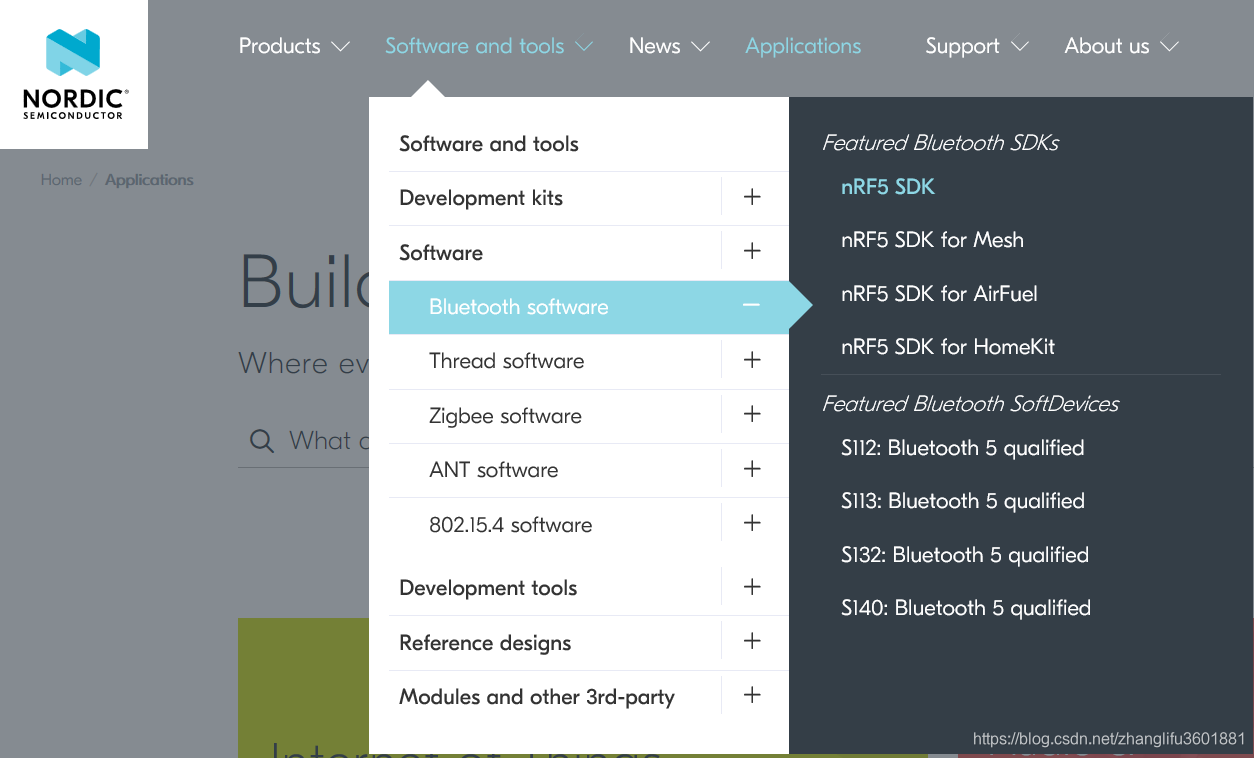Click Applications breadcrumb link

coord(149,180)
